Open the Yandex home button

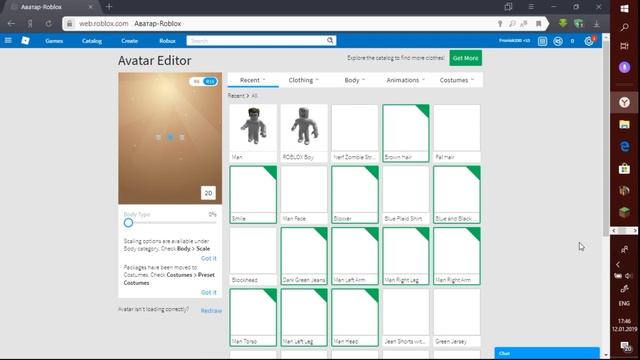(30, 24)
